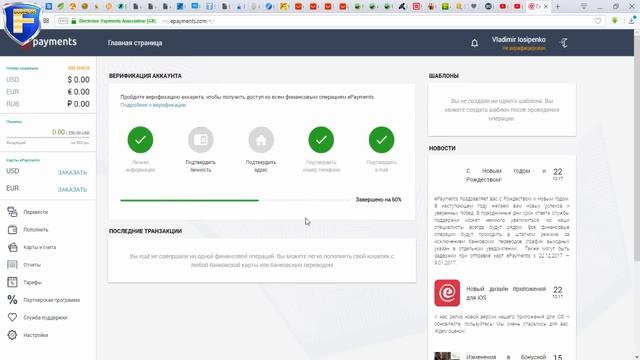Open the Новый дизайн приложений для iOS news title

click(x=506, y=293)
